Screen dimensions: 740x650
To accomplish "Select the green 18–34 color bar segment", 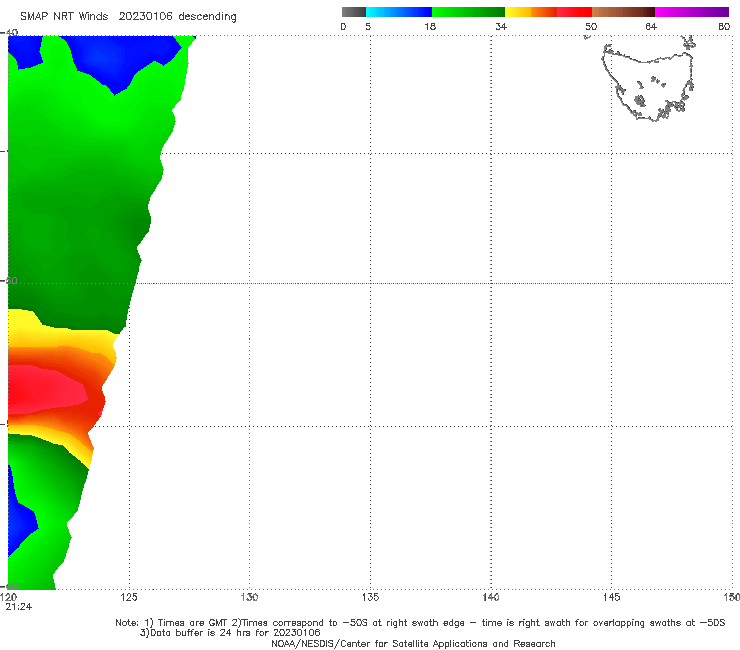I will [x=468, y=12].
